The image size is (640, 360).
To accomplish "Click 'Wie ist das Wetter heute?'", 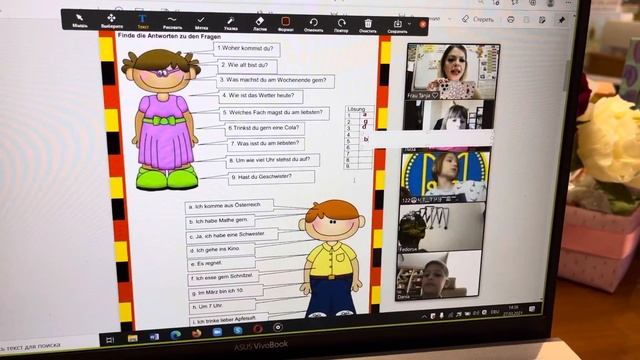I will point(261,96).
